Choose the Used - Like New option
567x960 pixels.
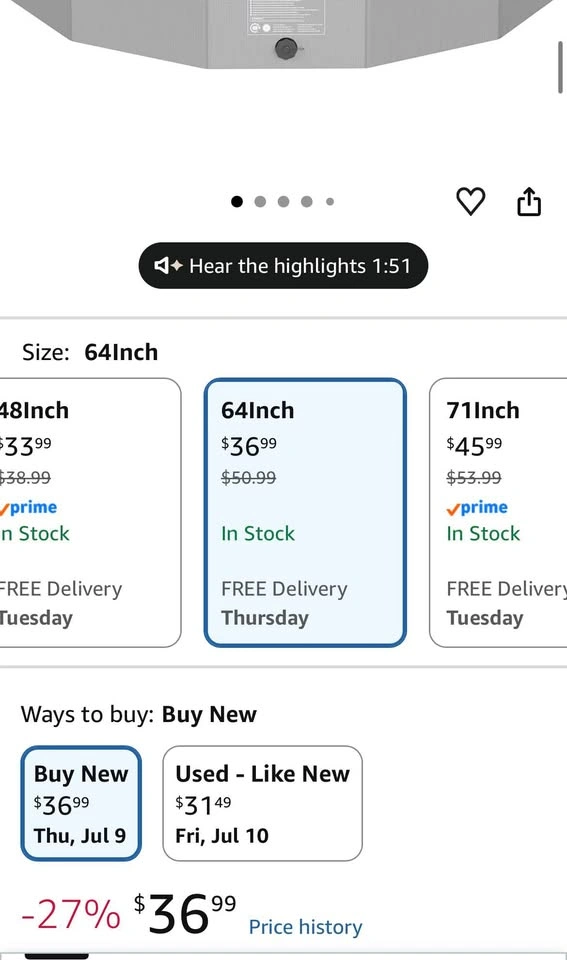(263, 803)
